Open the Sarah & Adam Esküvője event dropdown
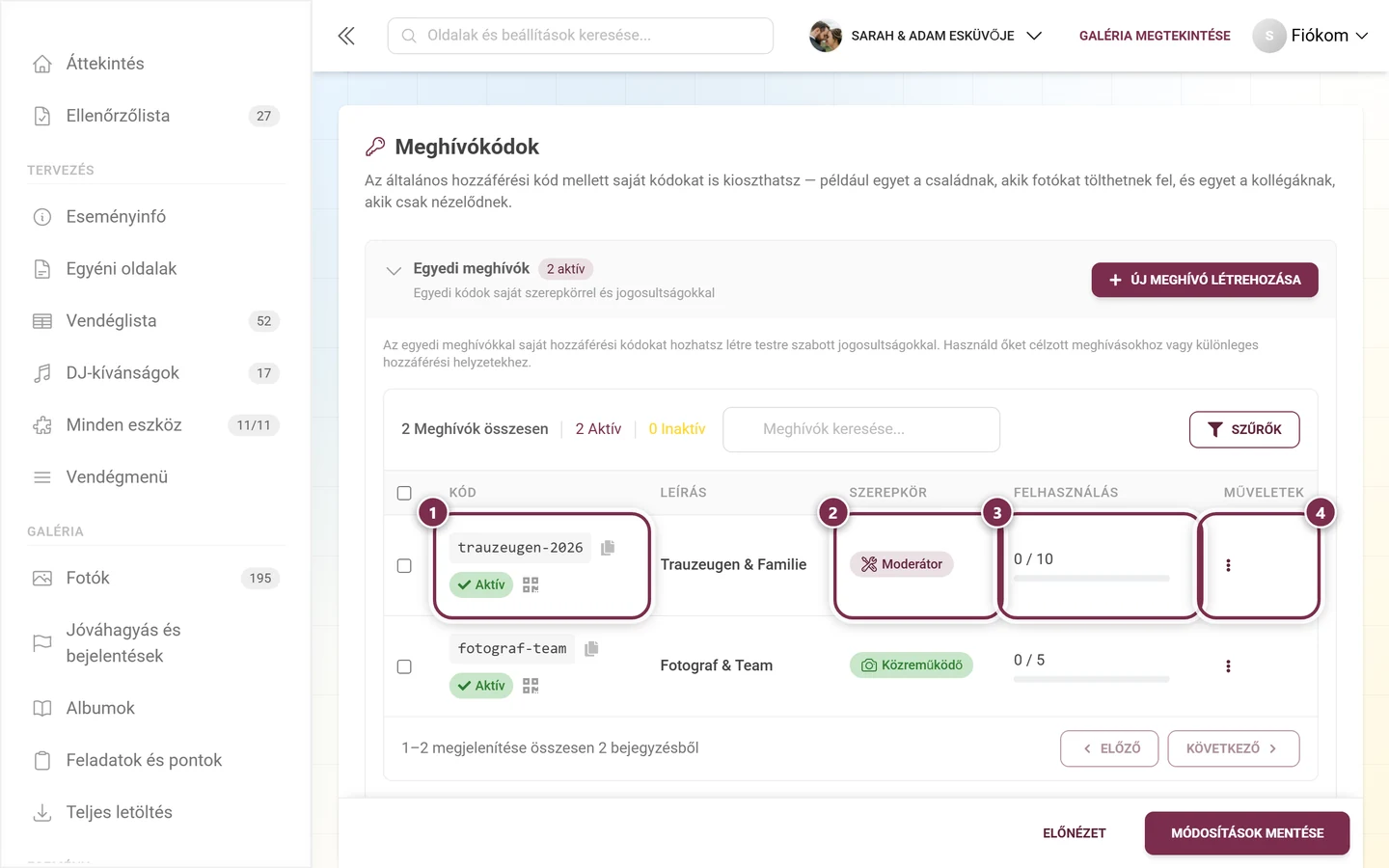This screenshot has height=868, width=1389. 926,36
